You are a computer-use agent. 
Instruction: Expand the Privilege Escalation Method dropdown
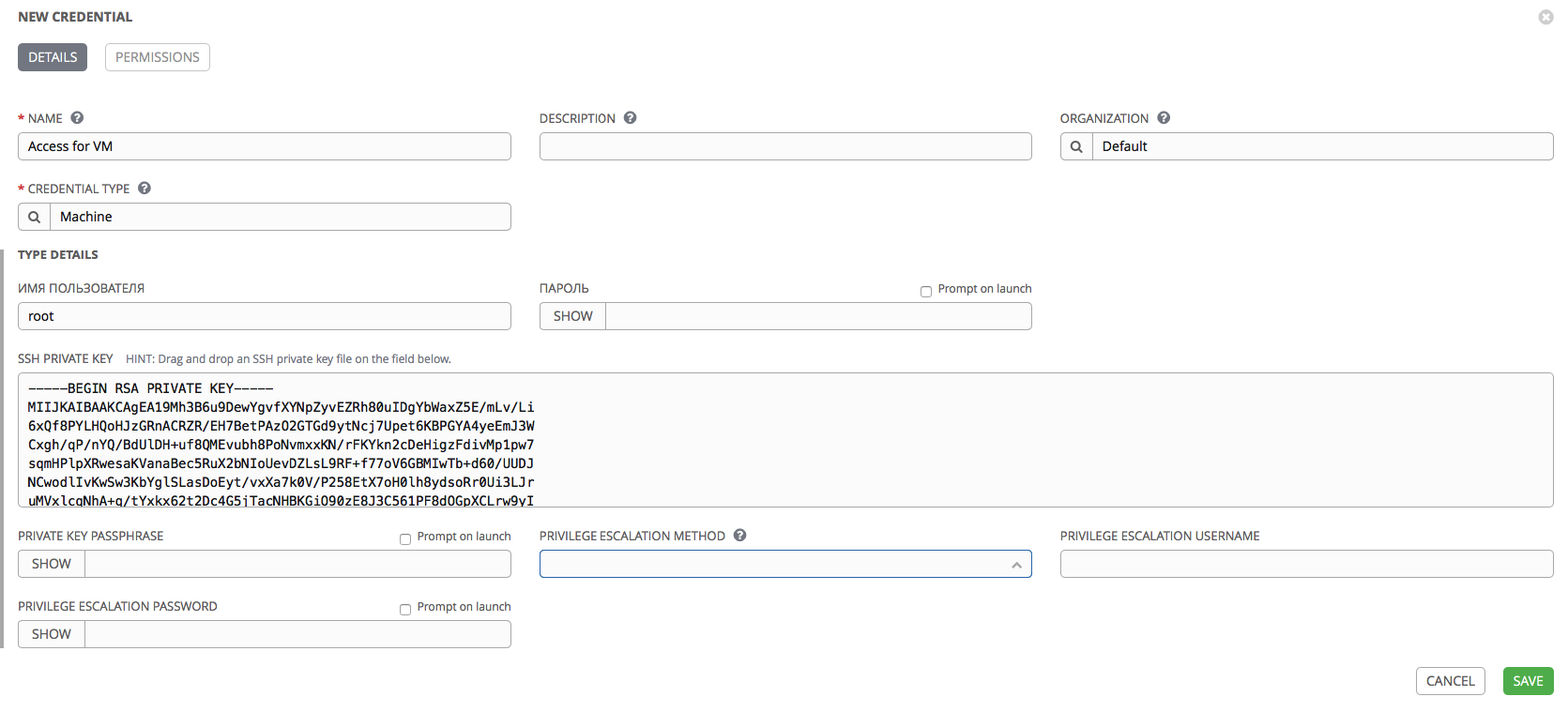click(785, 564)
